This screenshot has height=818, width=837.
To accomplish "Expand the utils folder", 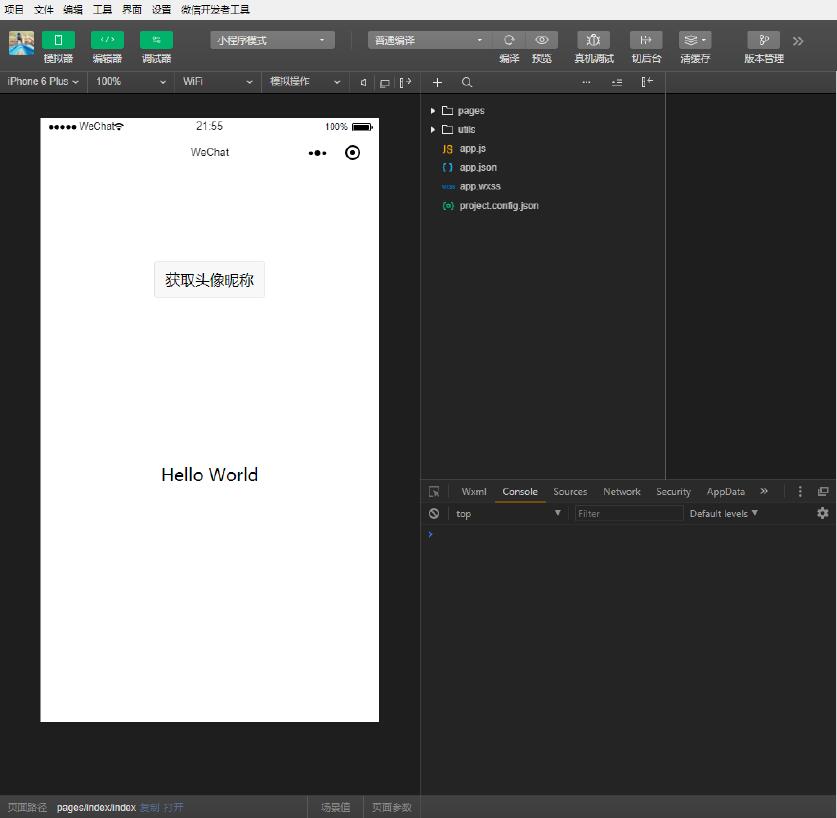I will (433, 129).
